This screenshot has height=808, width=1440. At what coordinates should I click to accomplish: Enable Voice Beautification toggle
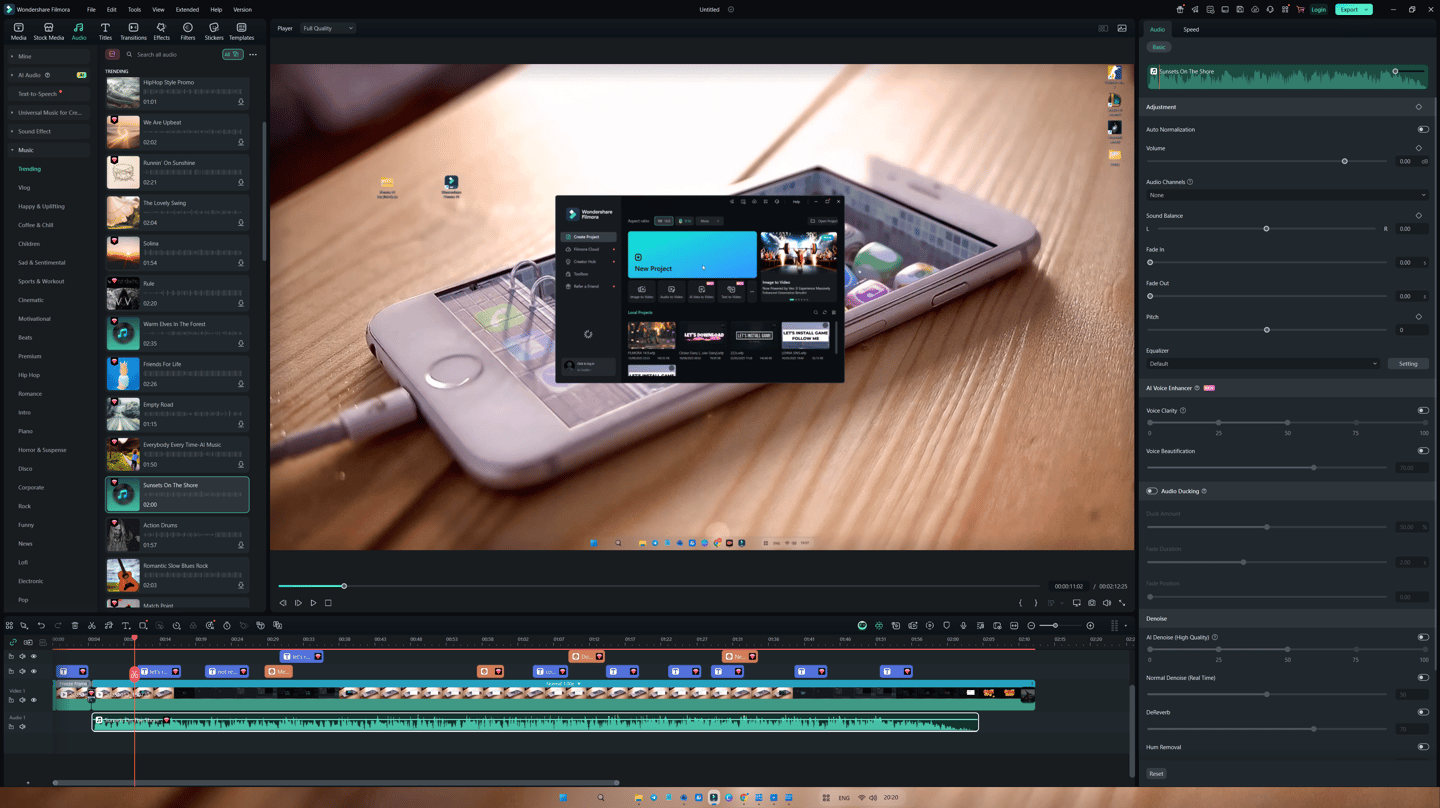(1423, 451)
